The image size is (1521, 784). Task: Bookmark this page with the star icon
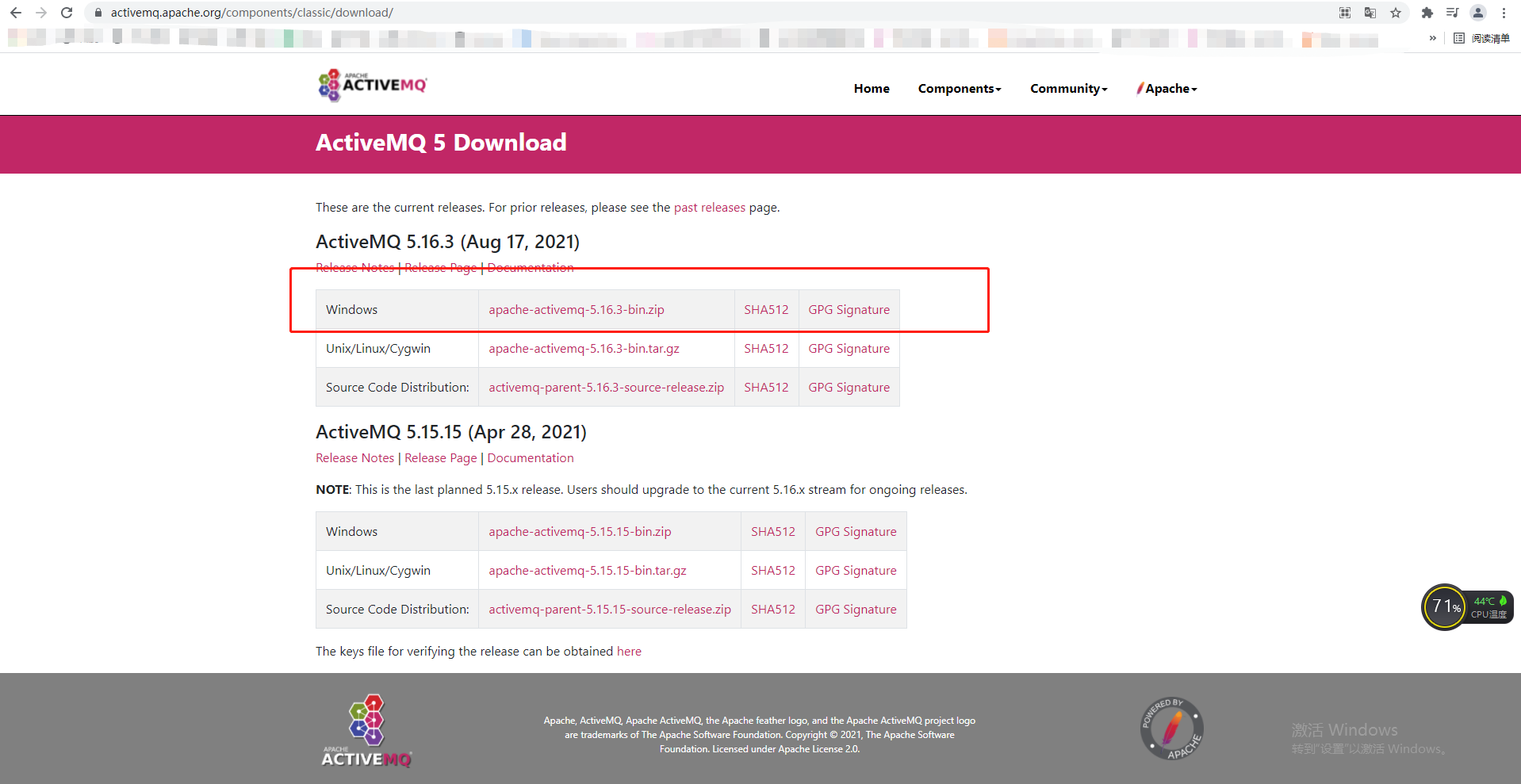[x=1396, y=13]
